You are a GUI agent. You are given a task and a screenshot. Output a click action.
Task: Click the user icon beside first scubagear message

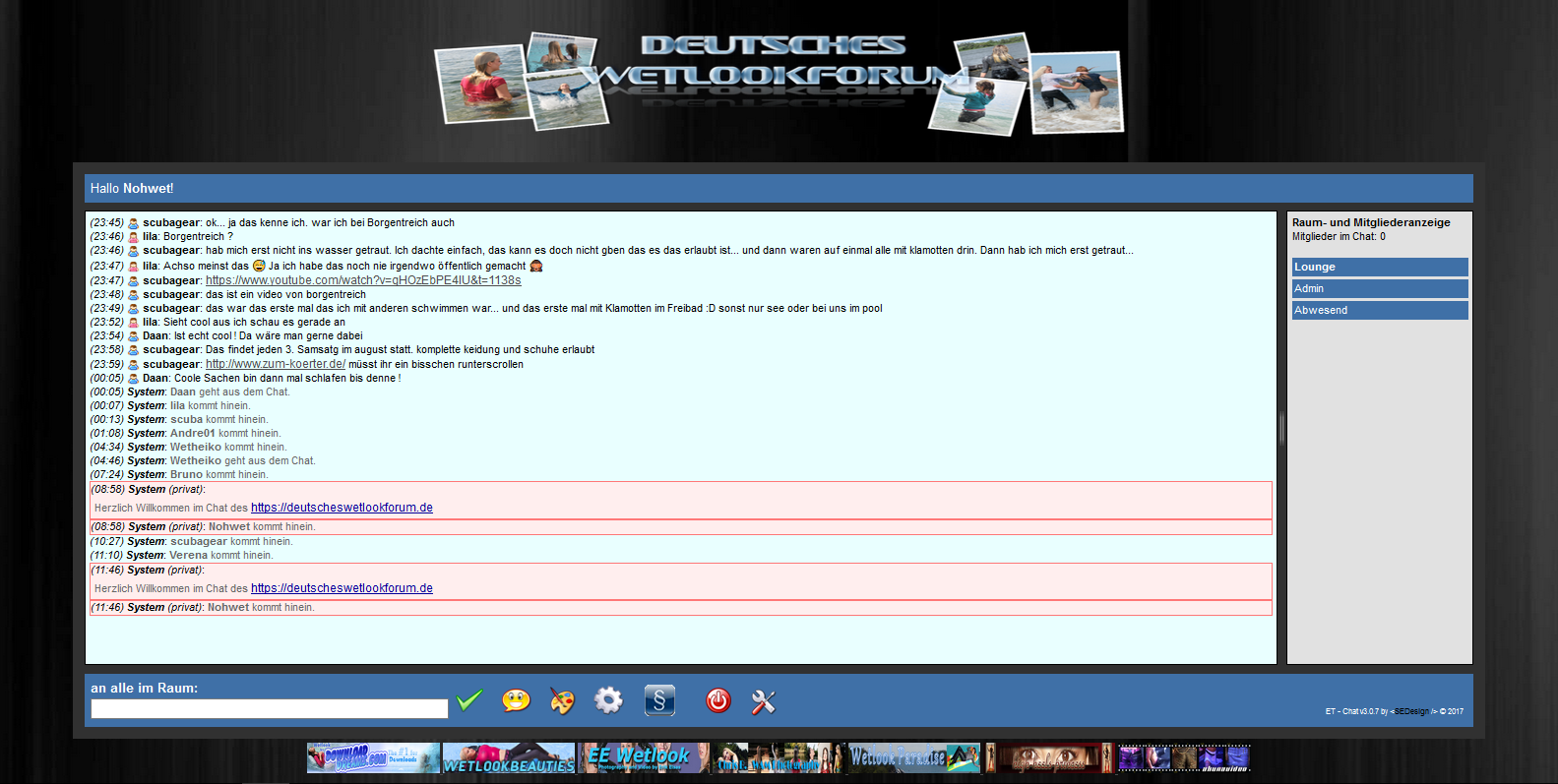[x=133, y=223]
